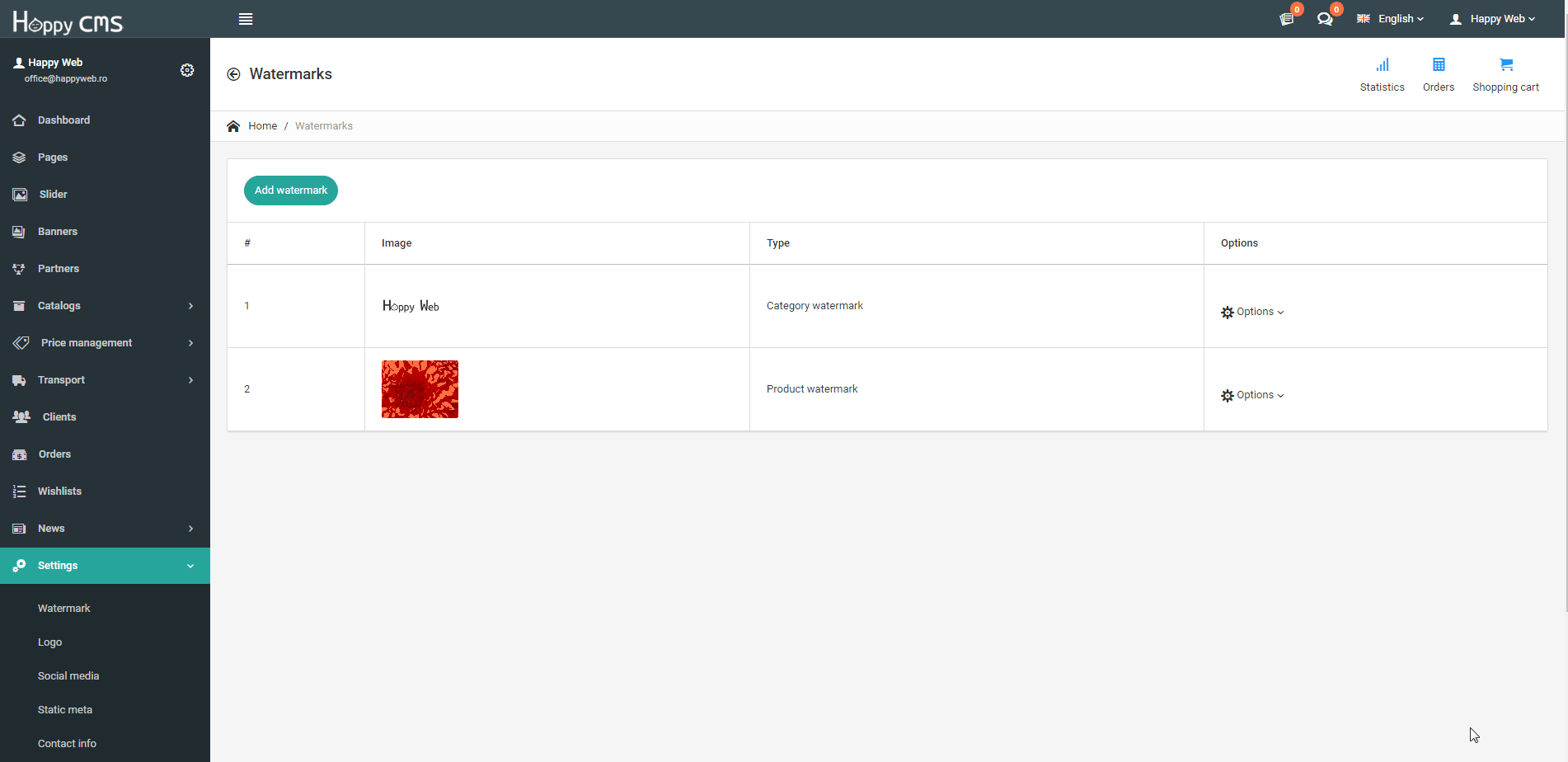This screenshot has width=1568, height=762.
Task: Click the Dashboard house icon in sidebar
Action: [x=19, y=120]
